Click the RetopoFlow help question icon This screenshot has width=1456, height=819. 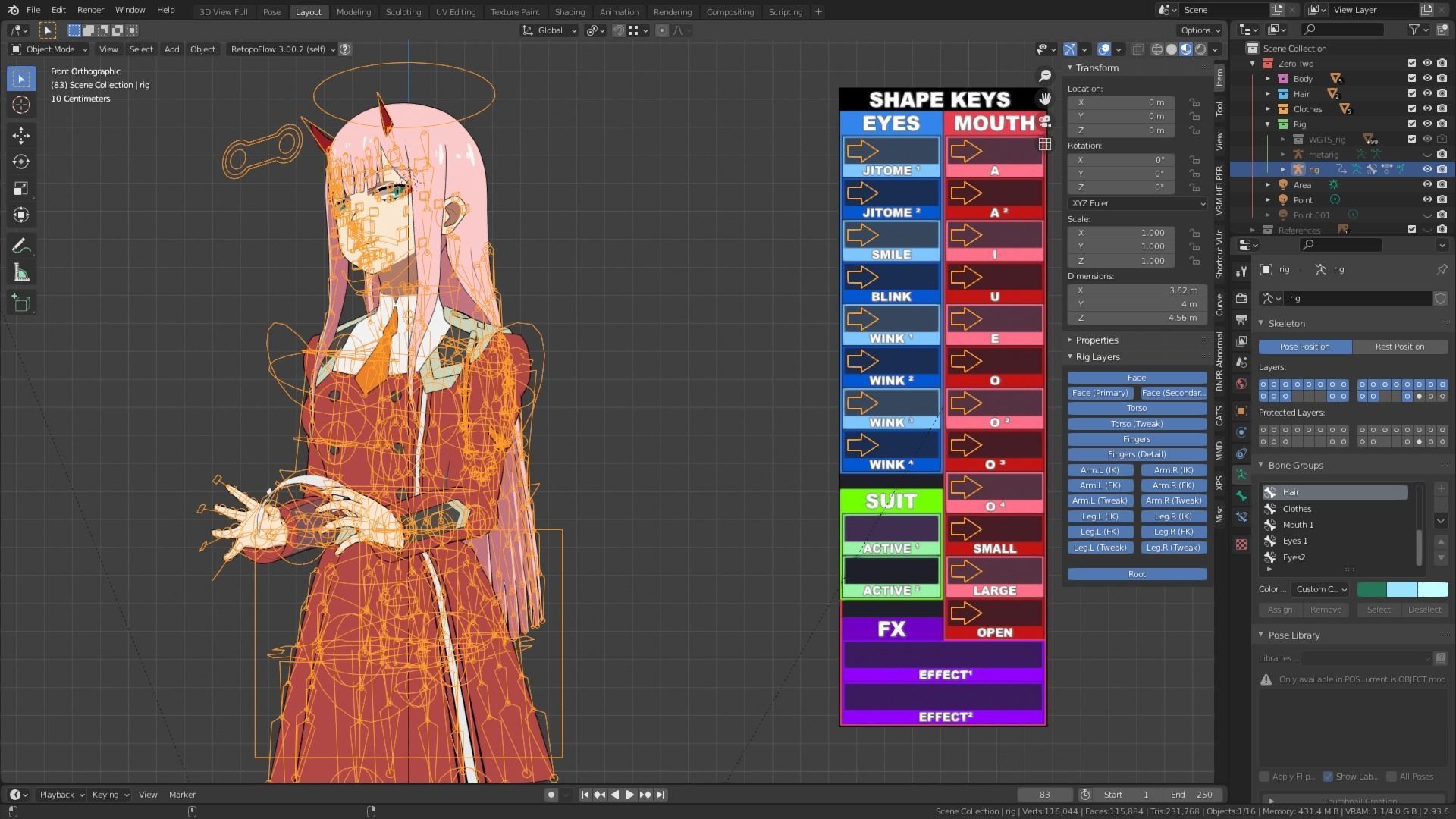(x=345, y=49)
